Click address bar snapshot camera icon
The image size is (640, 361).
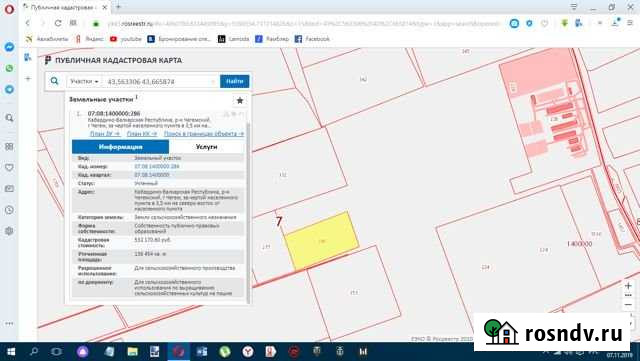[514, 24]
